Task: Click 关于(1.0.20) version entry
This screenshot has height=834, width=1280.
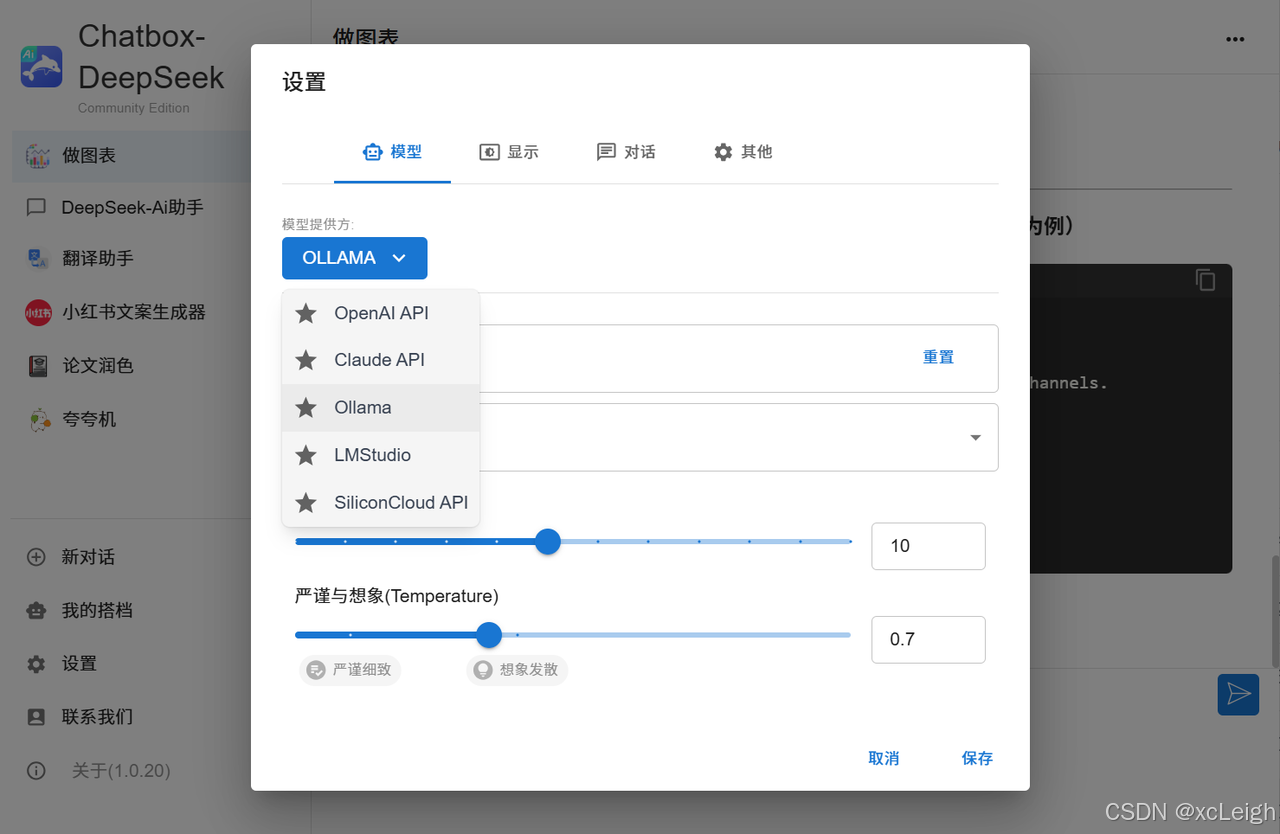Action: 131,771
